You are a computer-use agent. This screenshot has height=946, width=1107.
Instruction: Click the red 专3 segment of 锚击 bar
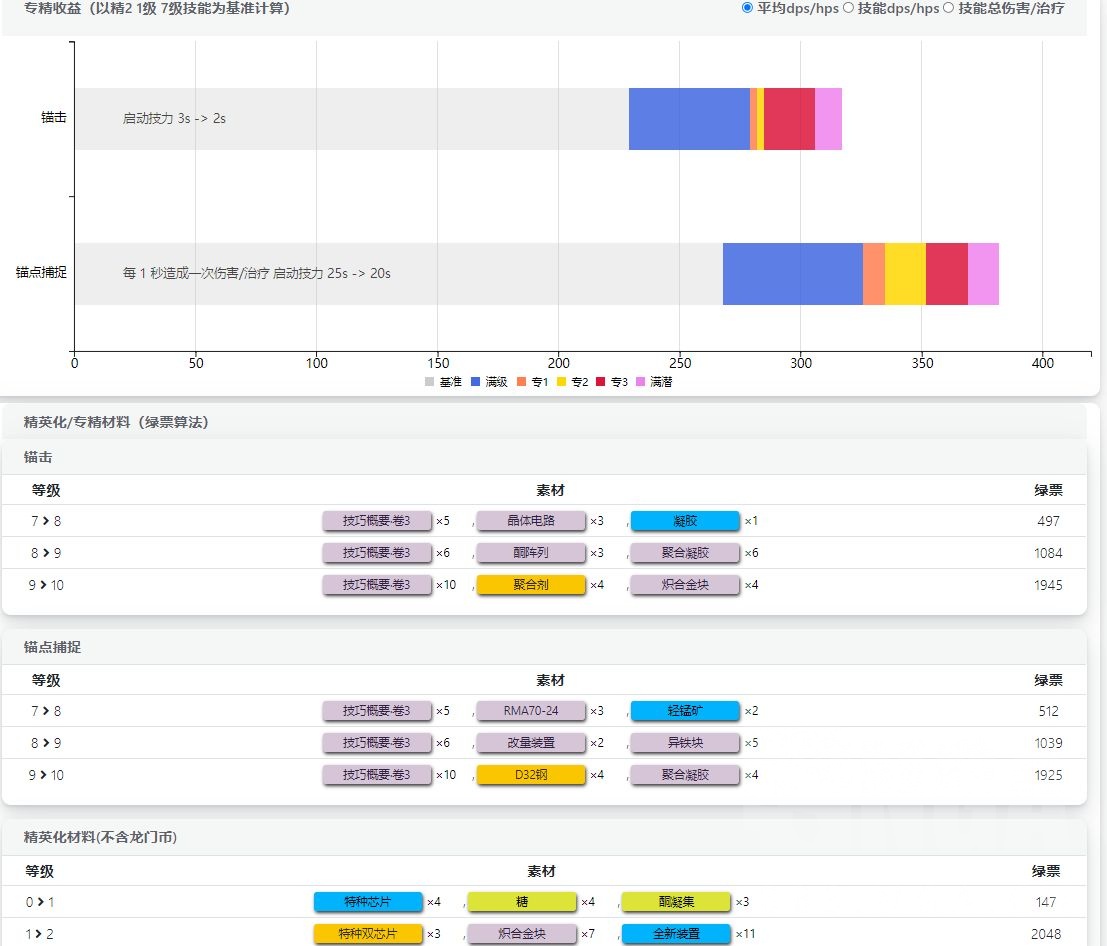pos(789,119)
